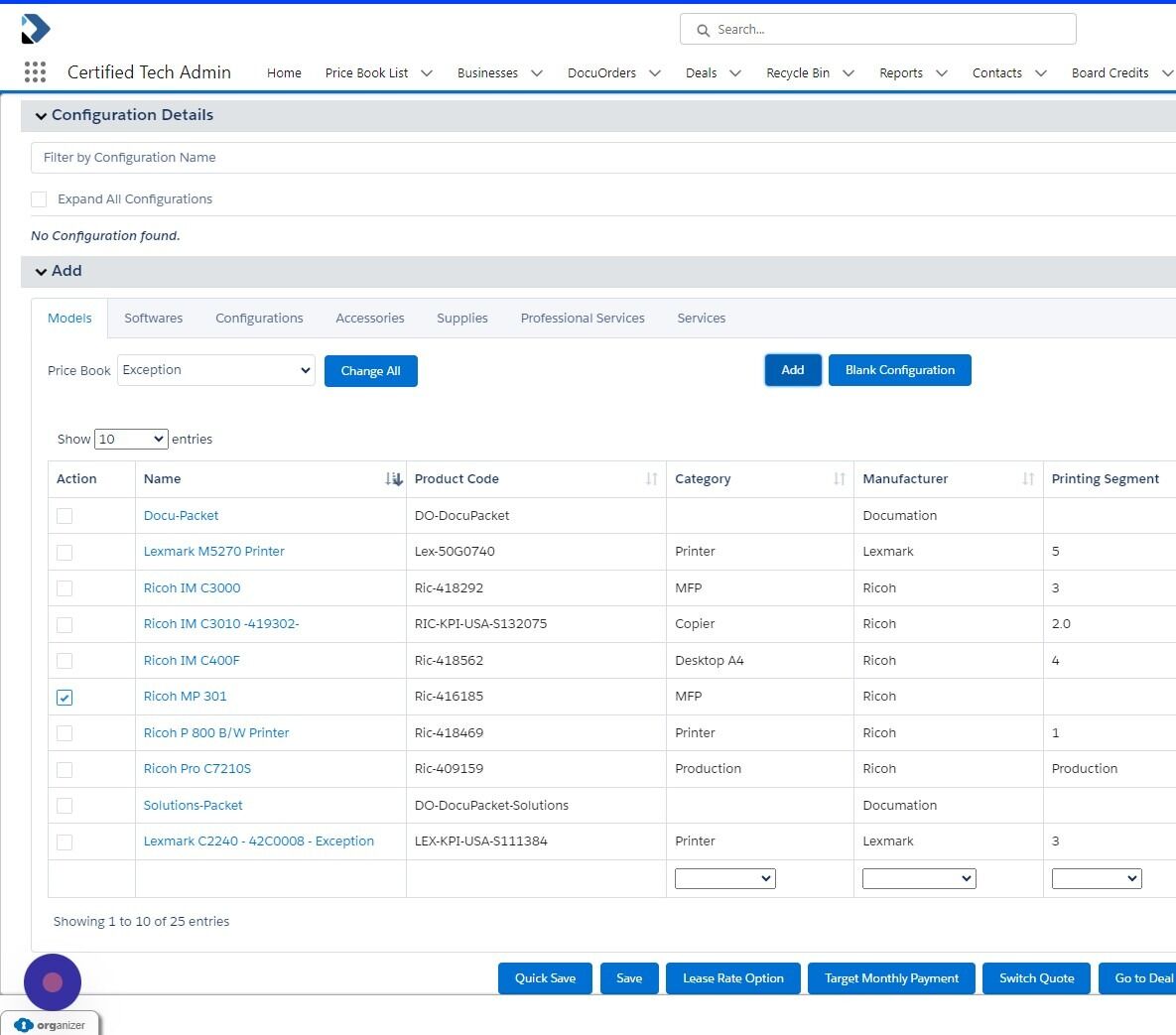This screenshot has height=1035, width=1176.
Task: Open Lease Rate Option
Action: (732, 978)
